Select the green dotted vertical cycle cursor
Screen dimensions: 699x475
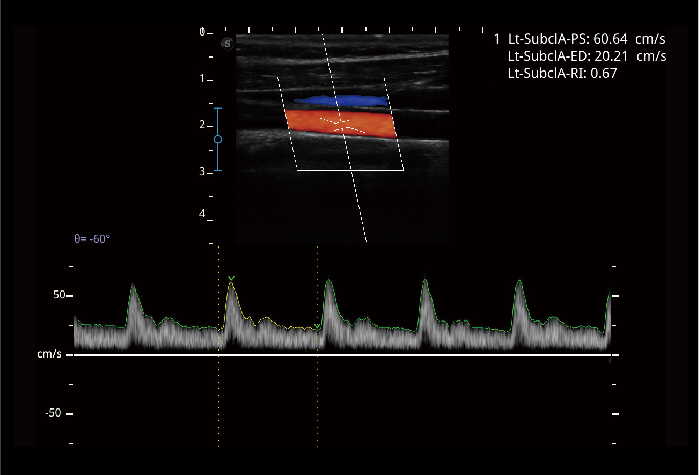(x=317, y=346)
